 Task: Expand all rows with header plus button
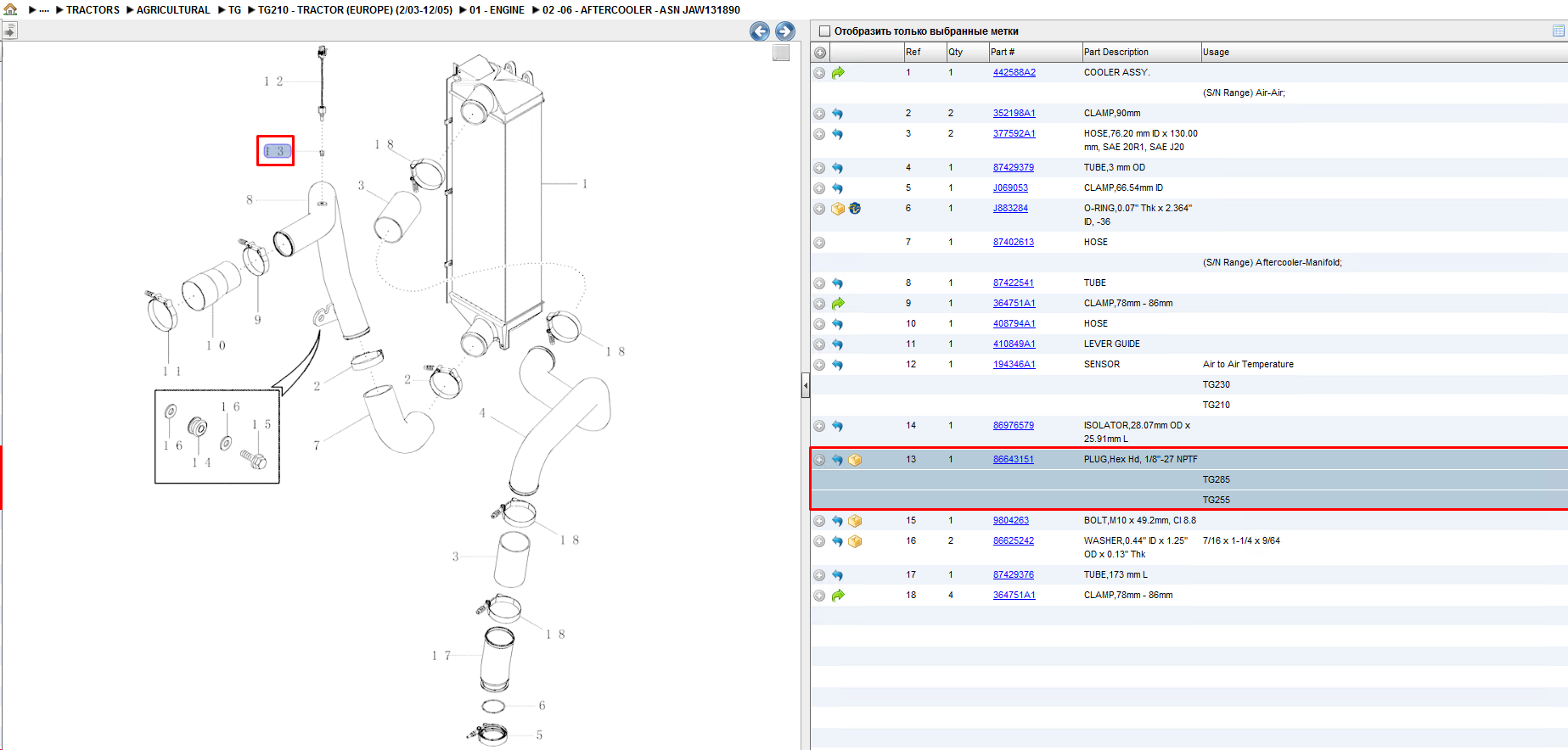820,53
